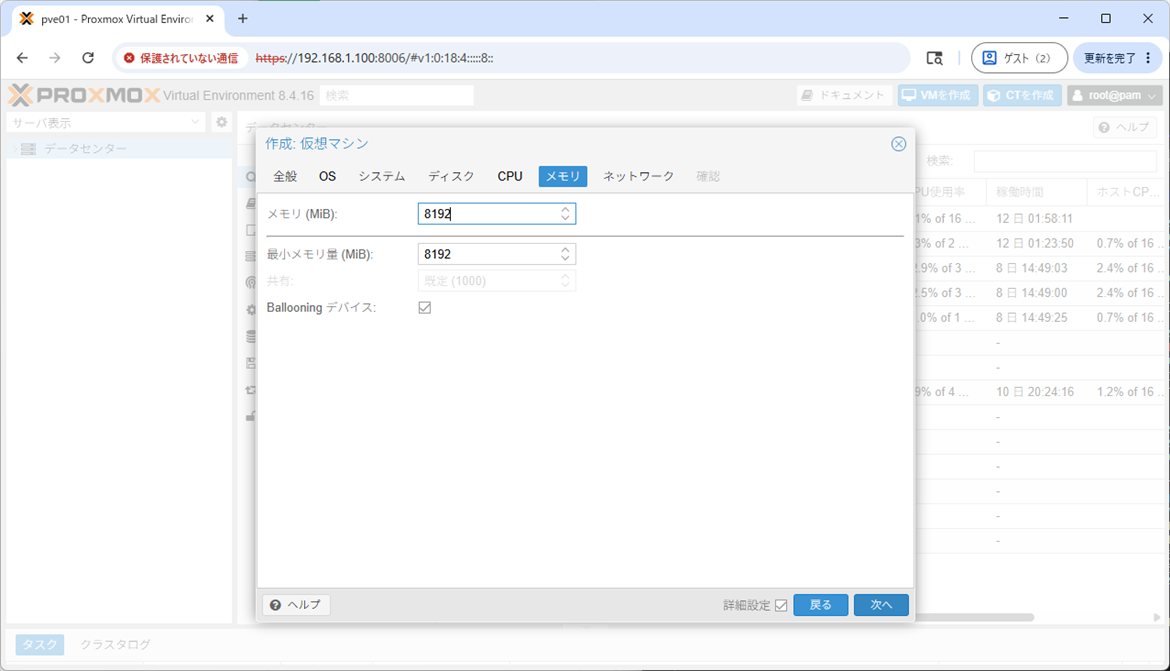1170x671 pixels.
Task: Click the 次へ button
Action: pos(881,605)
